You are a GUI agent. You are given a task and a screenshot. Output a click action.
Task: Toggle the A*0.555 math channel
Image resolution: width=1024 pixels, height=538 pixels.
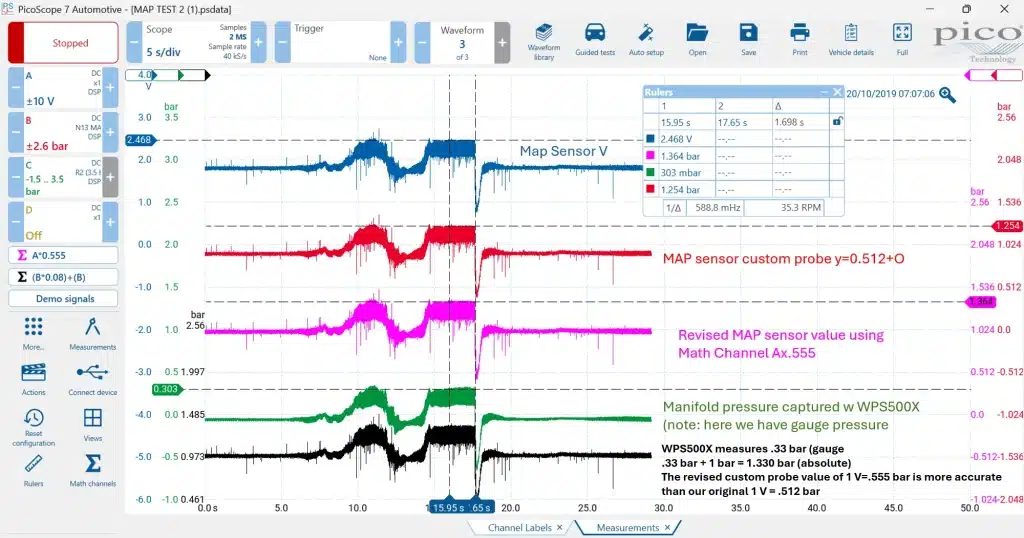pos(63,255)
